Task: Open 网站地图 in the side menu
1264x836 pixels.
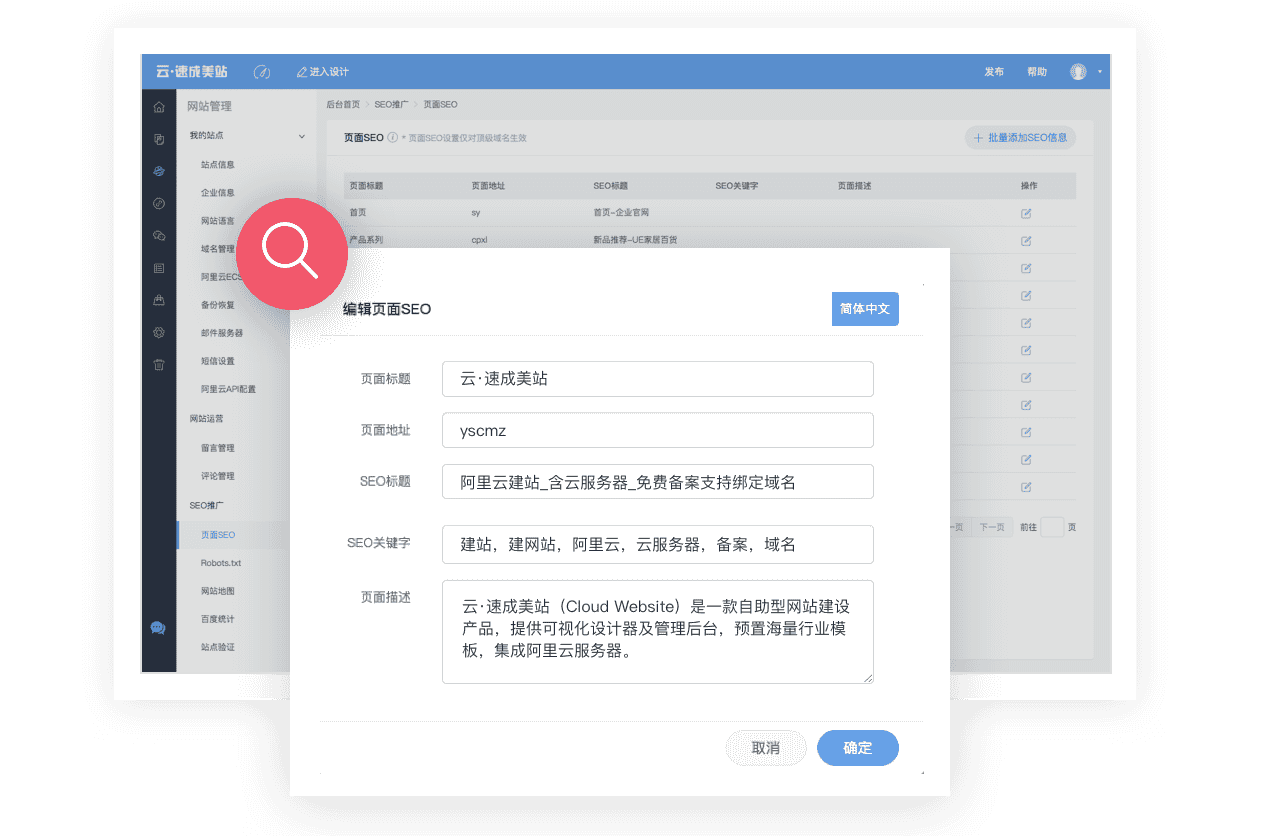Action: point(218,591)
